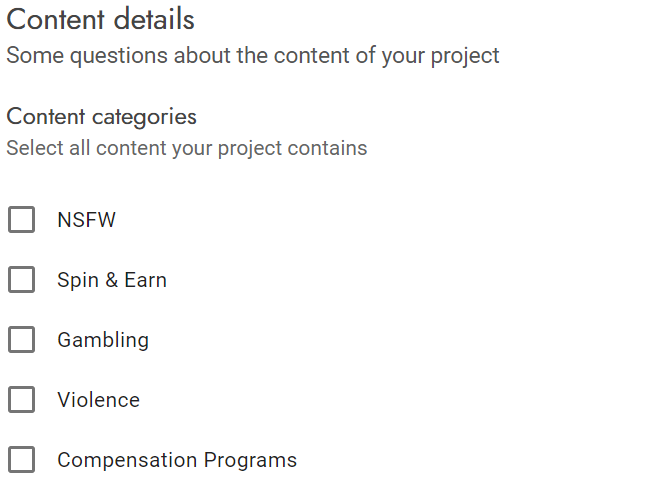Toggle the Violence checkbox
Image resolution: width=655 pixels, height=495 pixels.
point(21,400)
